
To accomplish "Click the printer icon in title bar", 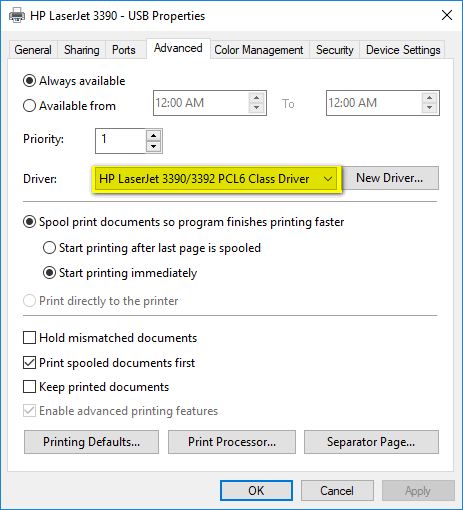I will (17, 16).
